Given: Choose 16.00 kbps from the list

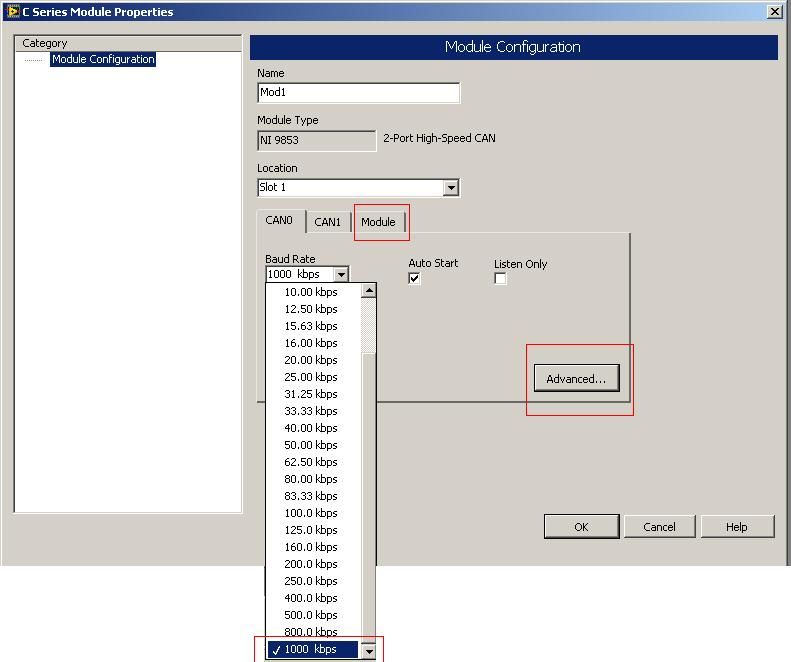Looking at the screenshot, I should pyautogui.click(x=313, y=343).
